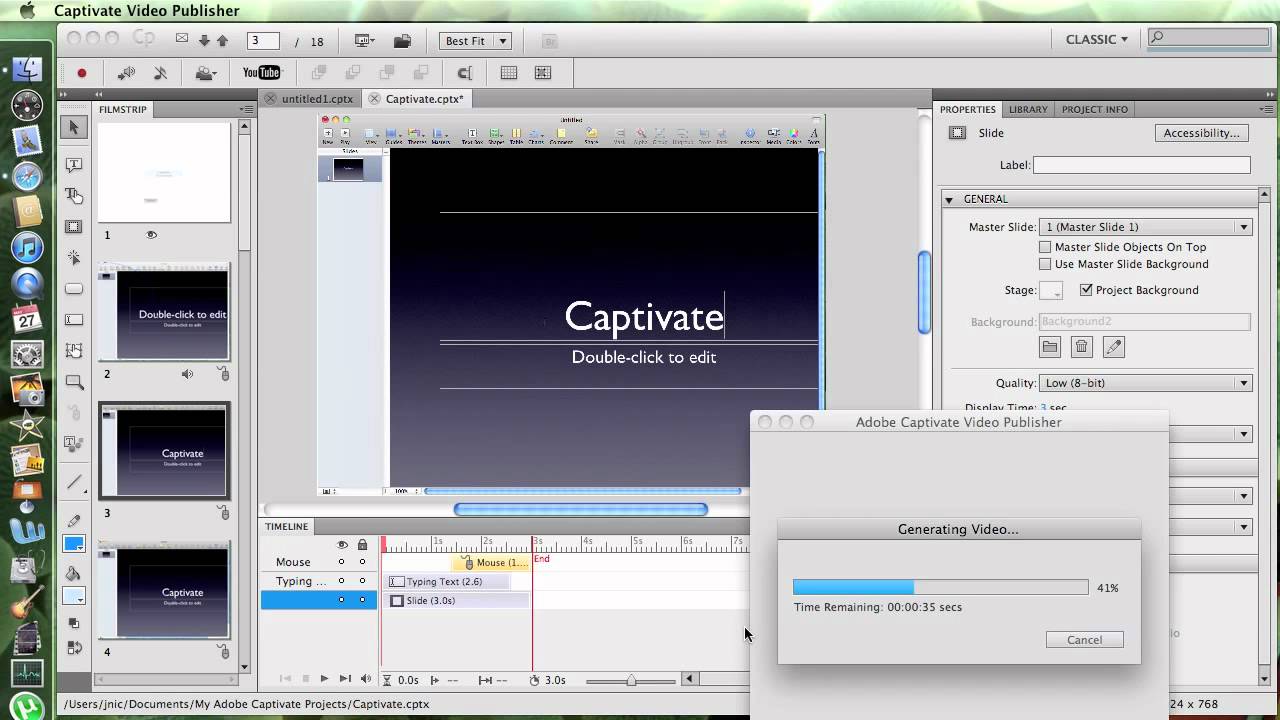The image size is (1280, 720).
Task: Toggle visibility dot for Typing layer
Action: tap(341, 581)
